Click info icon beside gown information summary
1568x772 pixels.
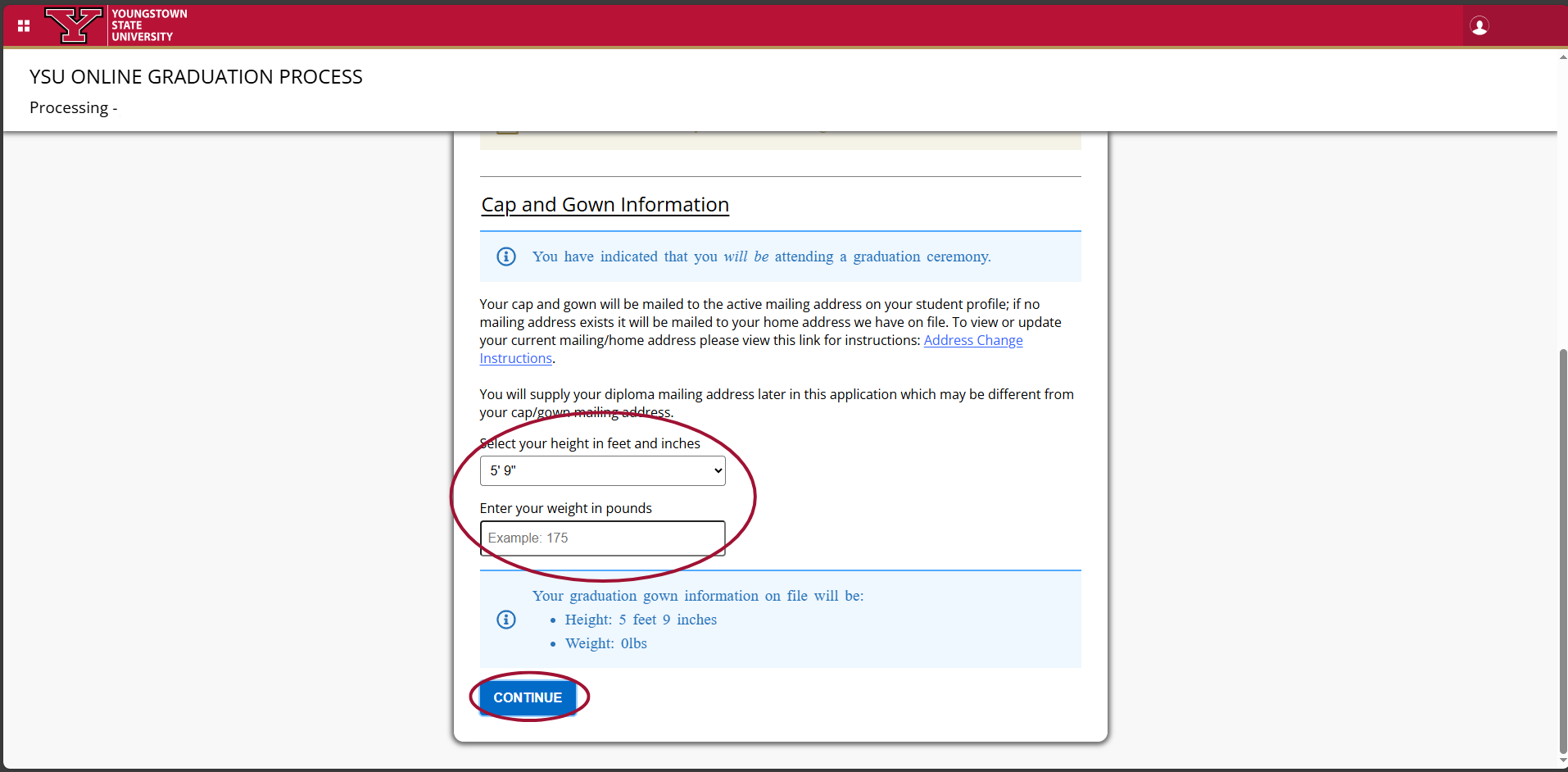pos(506,620)
